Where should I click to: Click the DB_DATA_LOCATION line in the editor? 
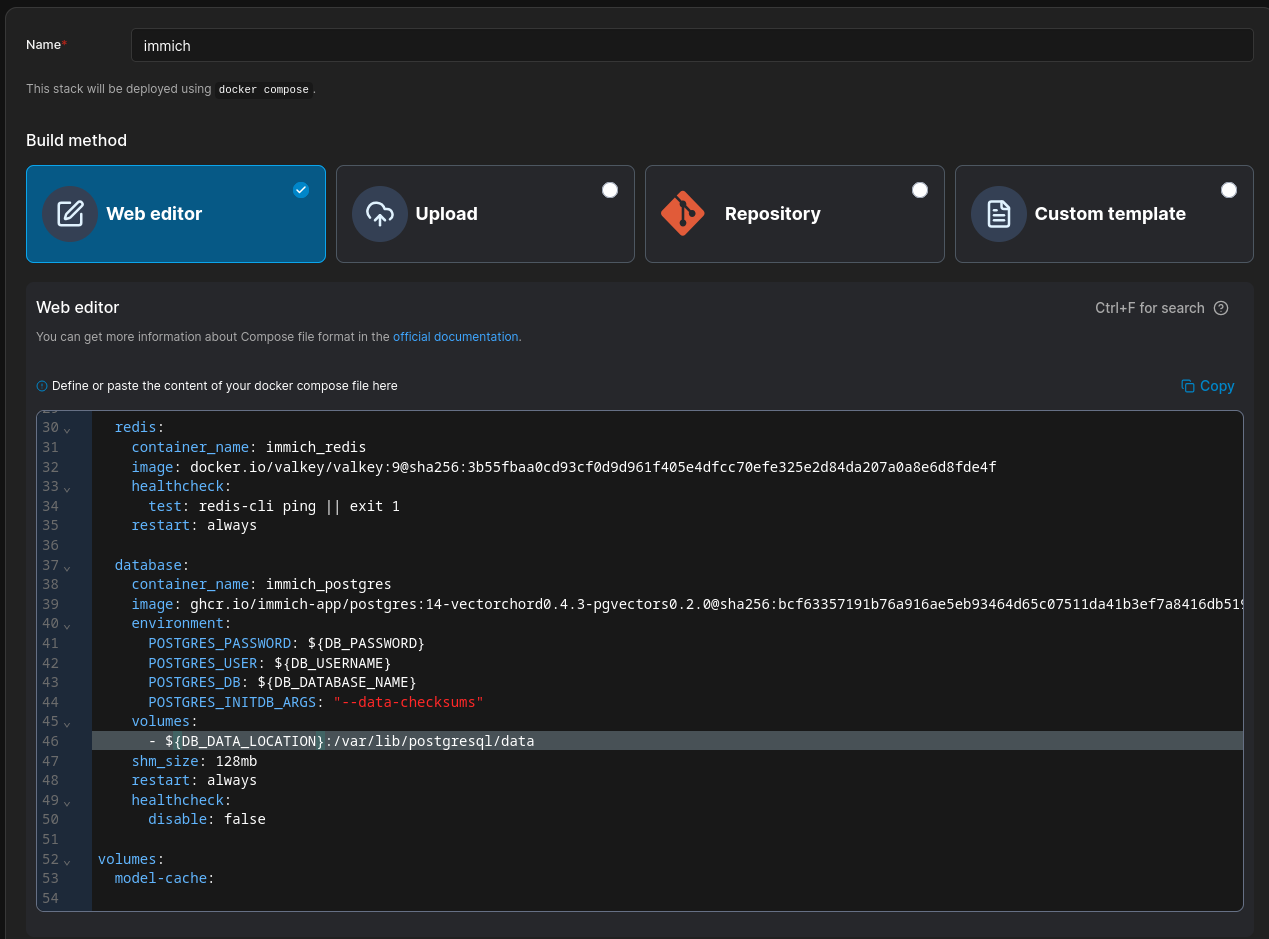point(667,741)
